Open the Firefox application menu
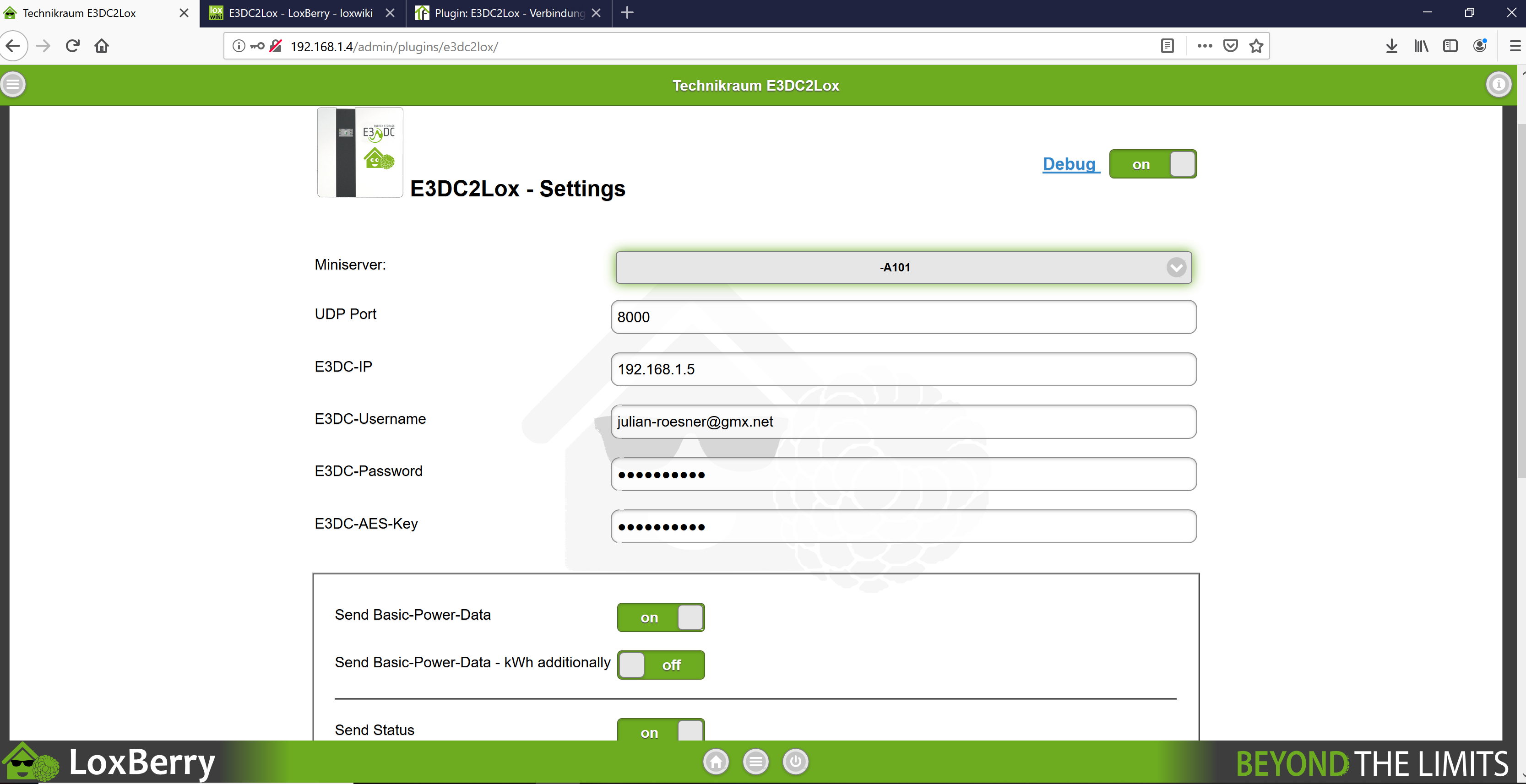1526x784 pixels. 1515,46
